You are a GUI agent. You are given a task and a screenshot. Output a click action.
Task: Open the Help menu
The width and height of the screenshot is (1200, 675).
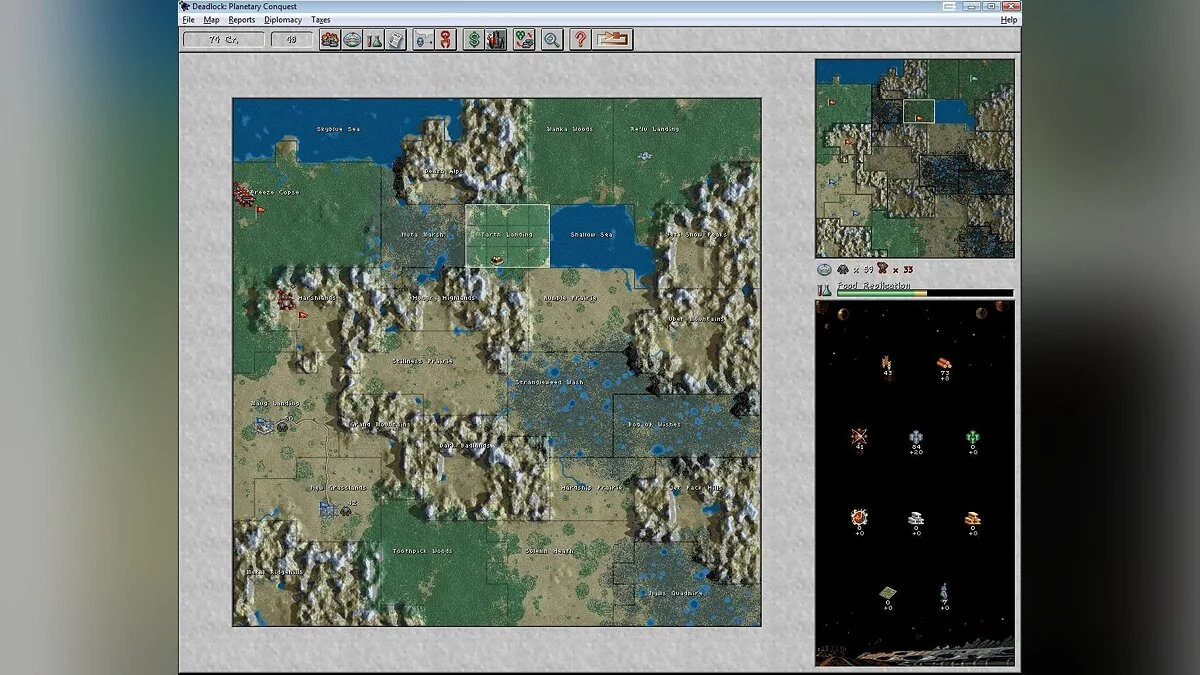click(x=1009, y=20)
